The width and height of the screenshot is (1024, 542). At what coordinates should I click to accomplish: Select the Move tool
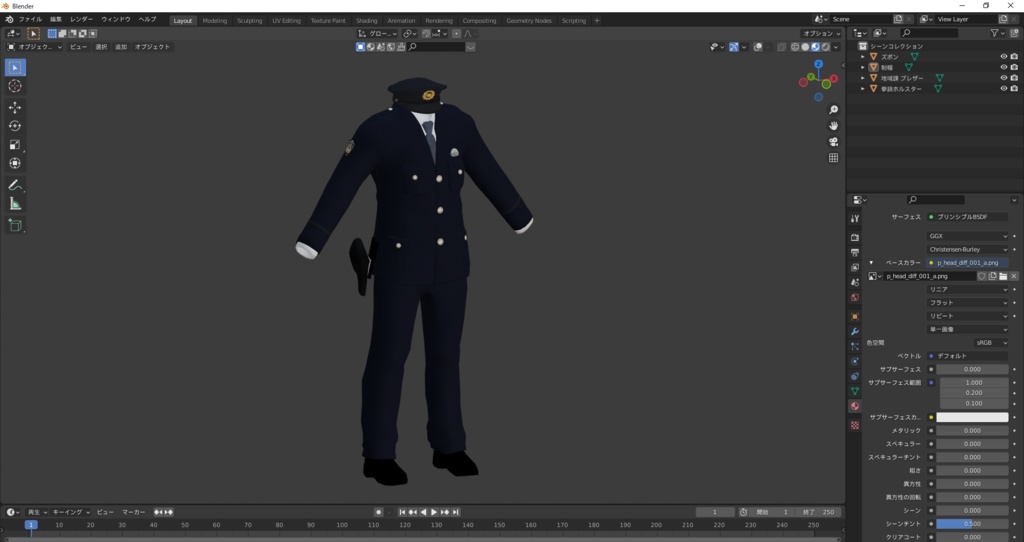(15, 108)
